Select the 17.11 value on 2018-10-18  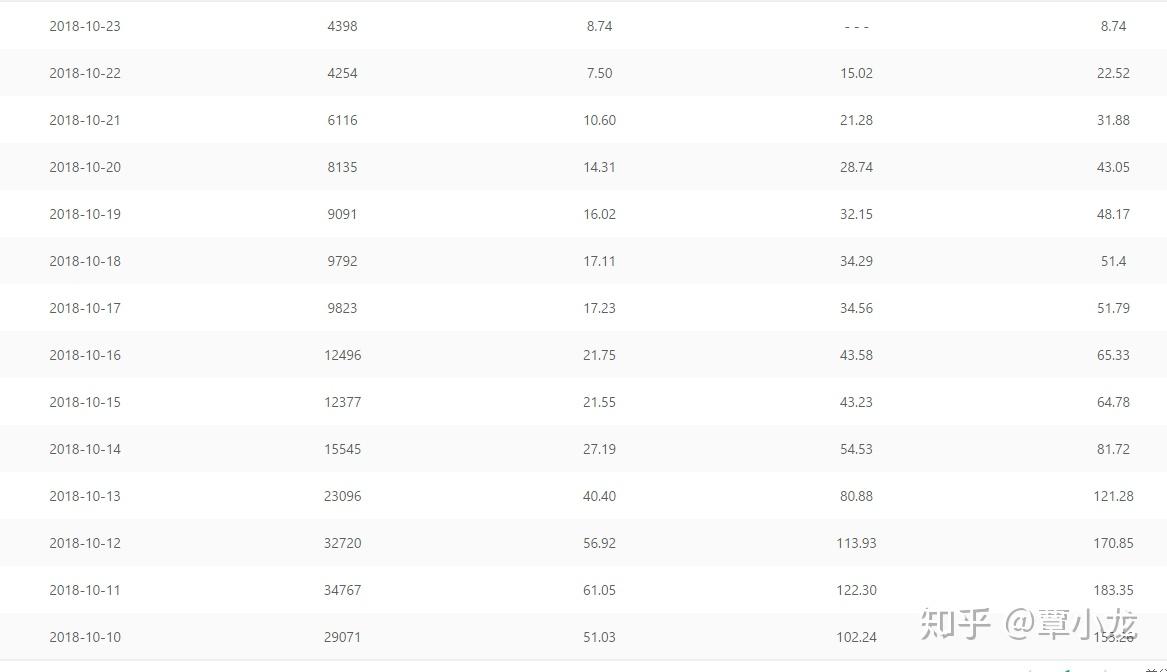[599, 261]
